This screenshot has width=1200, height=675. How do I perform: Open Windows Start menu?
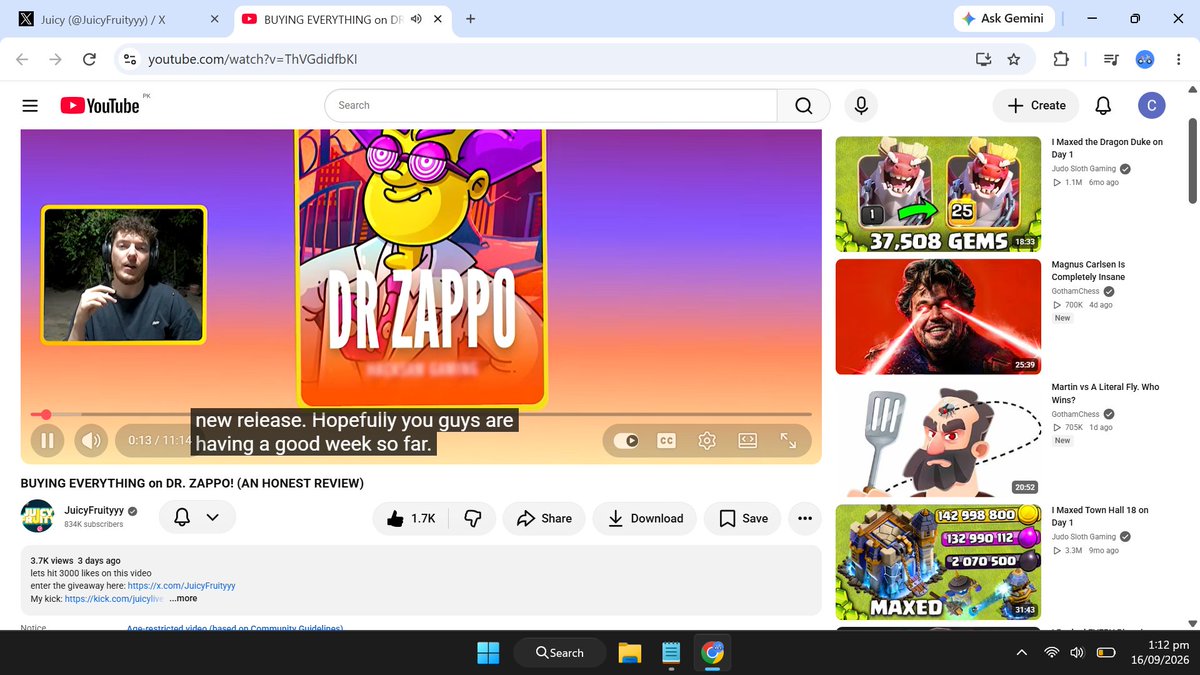(489, 653)
